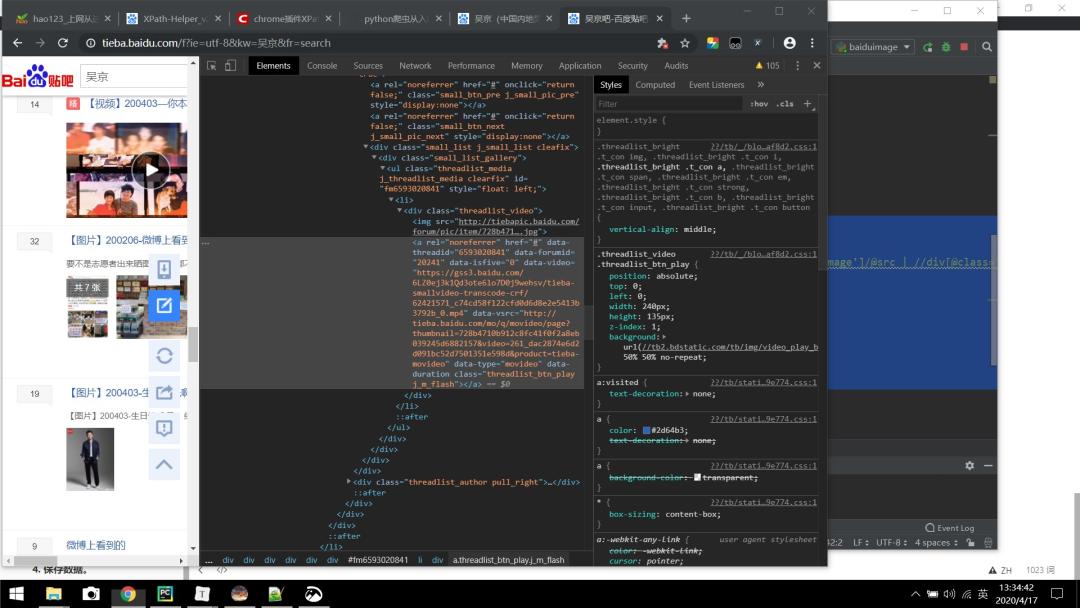The width and height of the screenshot is (1080, 608).
Task: Toggle the device toolbar icon
Action: click(x=230, y=66)
